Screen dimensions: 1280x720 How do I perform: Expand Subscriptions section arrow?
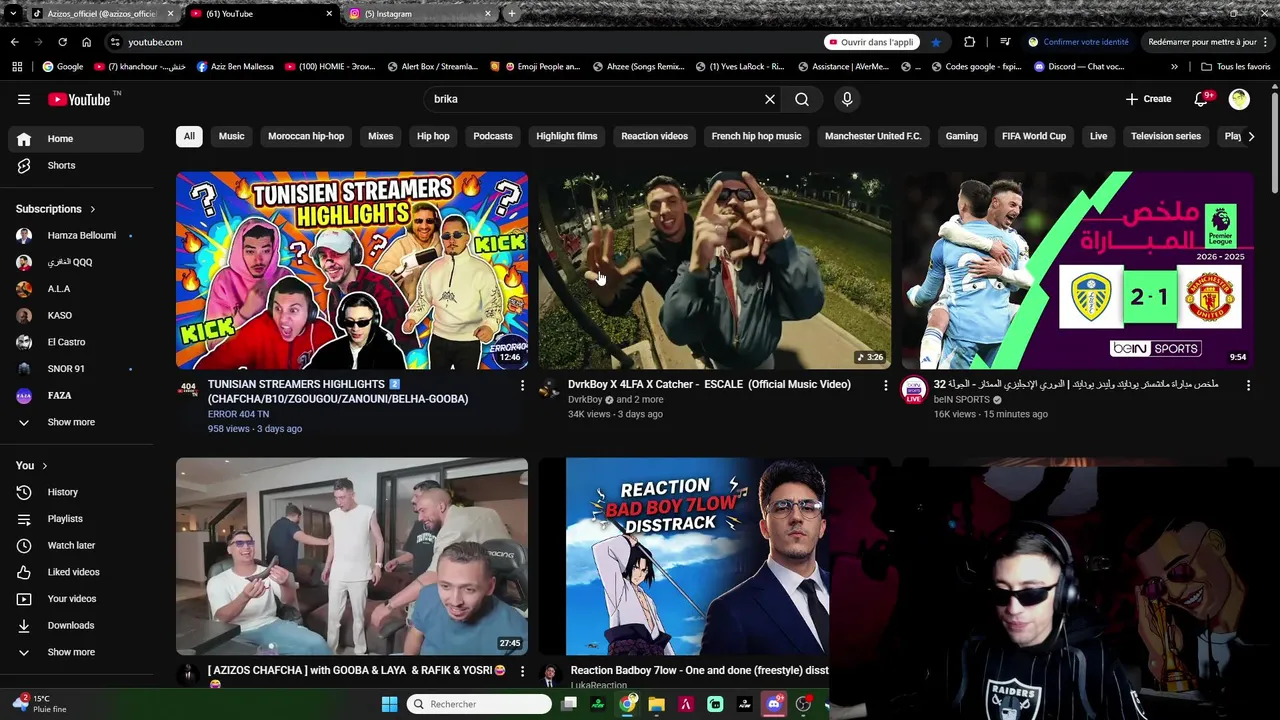click(x=93, y=209)
